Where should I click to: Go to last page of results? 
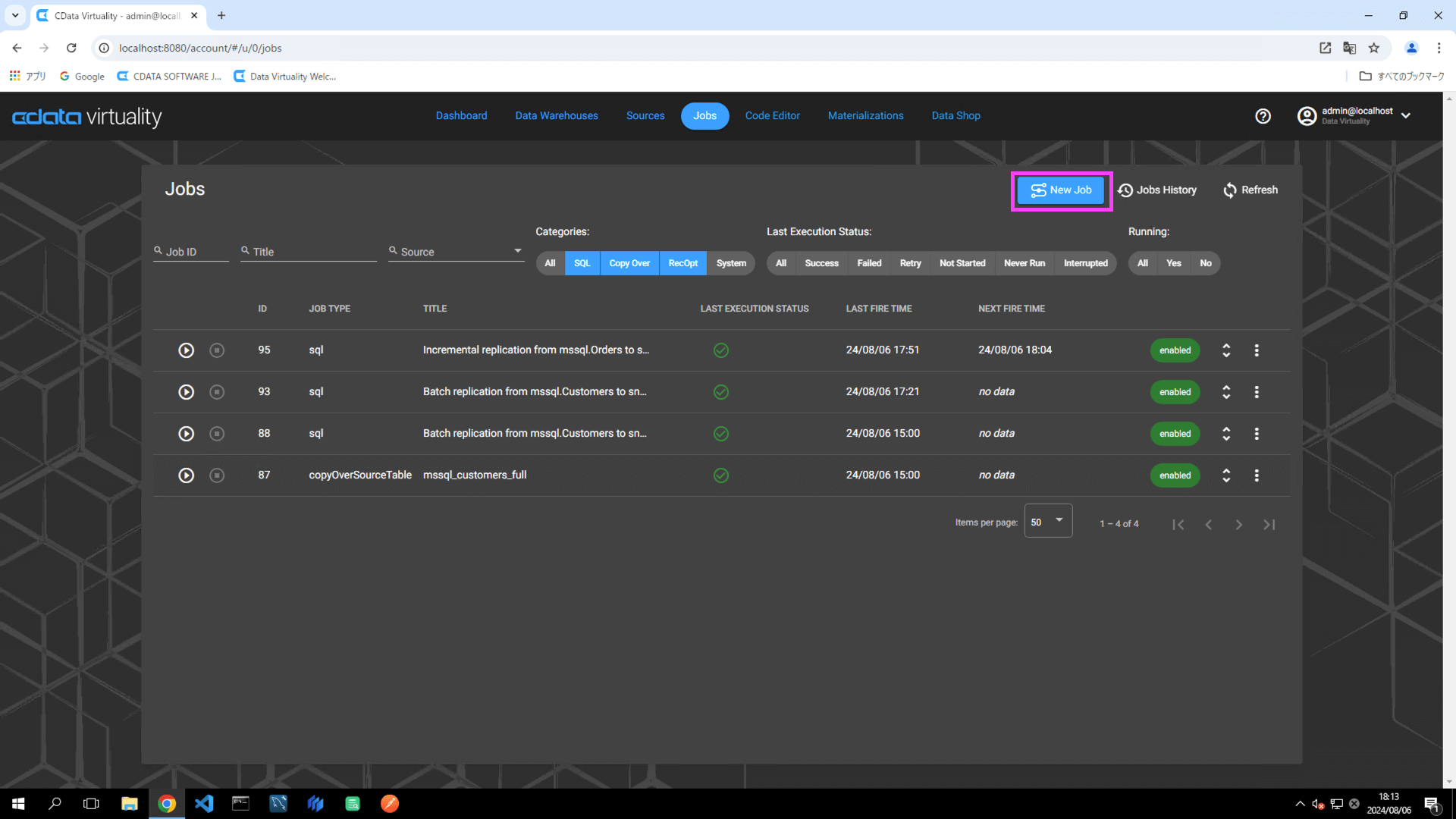click(x=1269, y=525)
